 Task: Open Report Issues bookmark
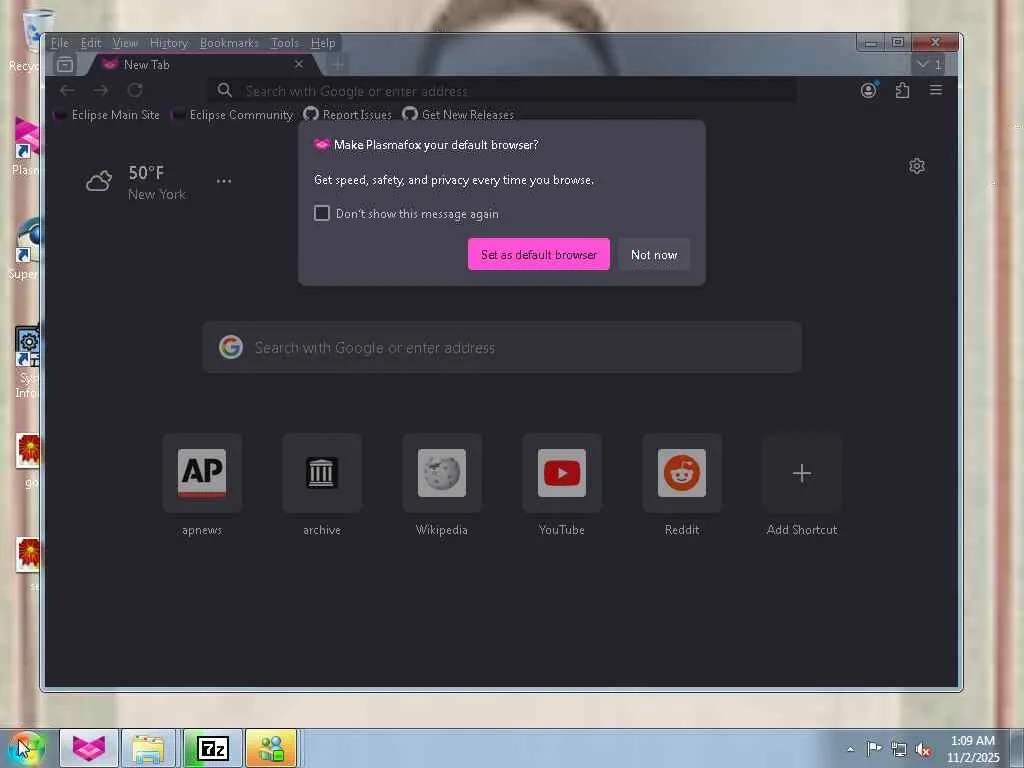pyautogui.click(x=348, y=115)
